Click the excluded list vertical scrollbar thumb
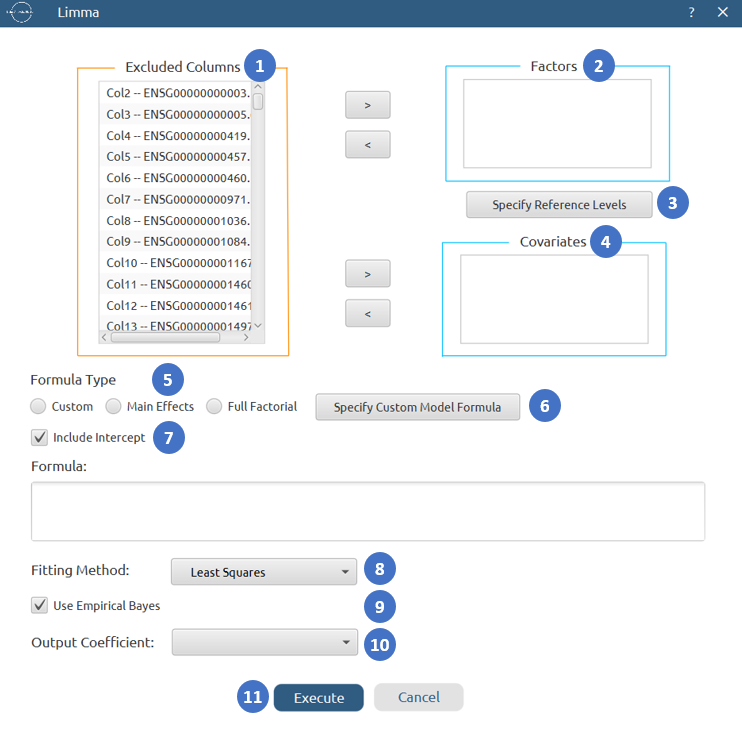This screenshot has height=731, width=742. coord(258,102)
